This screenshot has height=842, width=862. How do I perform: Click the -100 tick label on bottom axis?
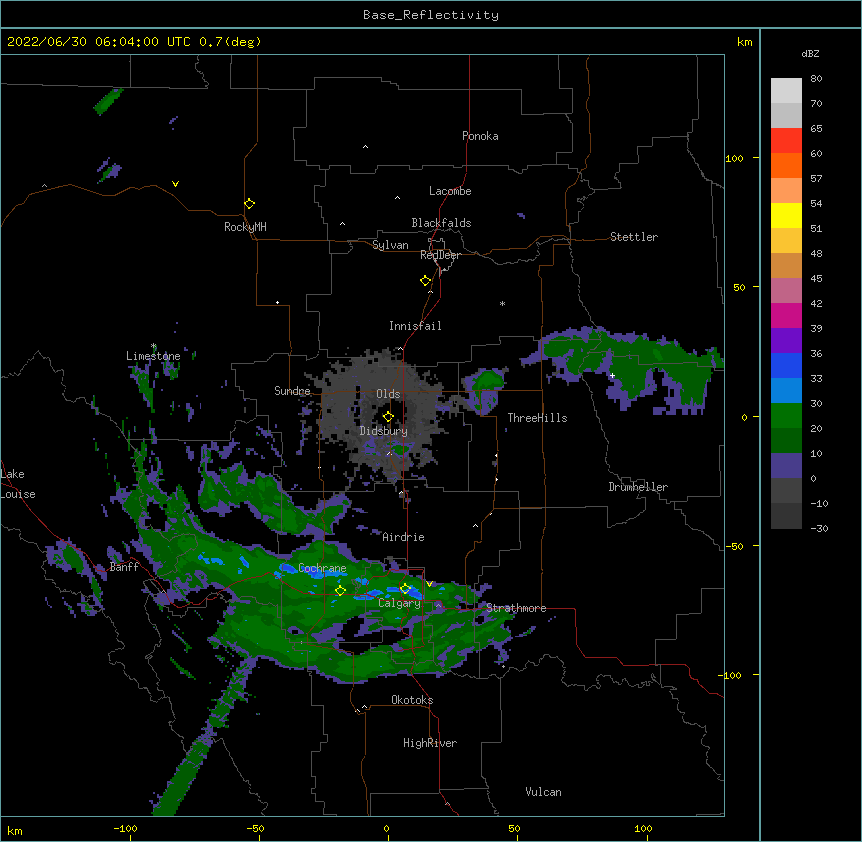(x=125, y=828)
